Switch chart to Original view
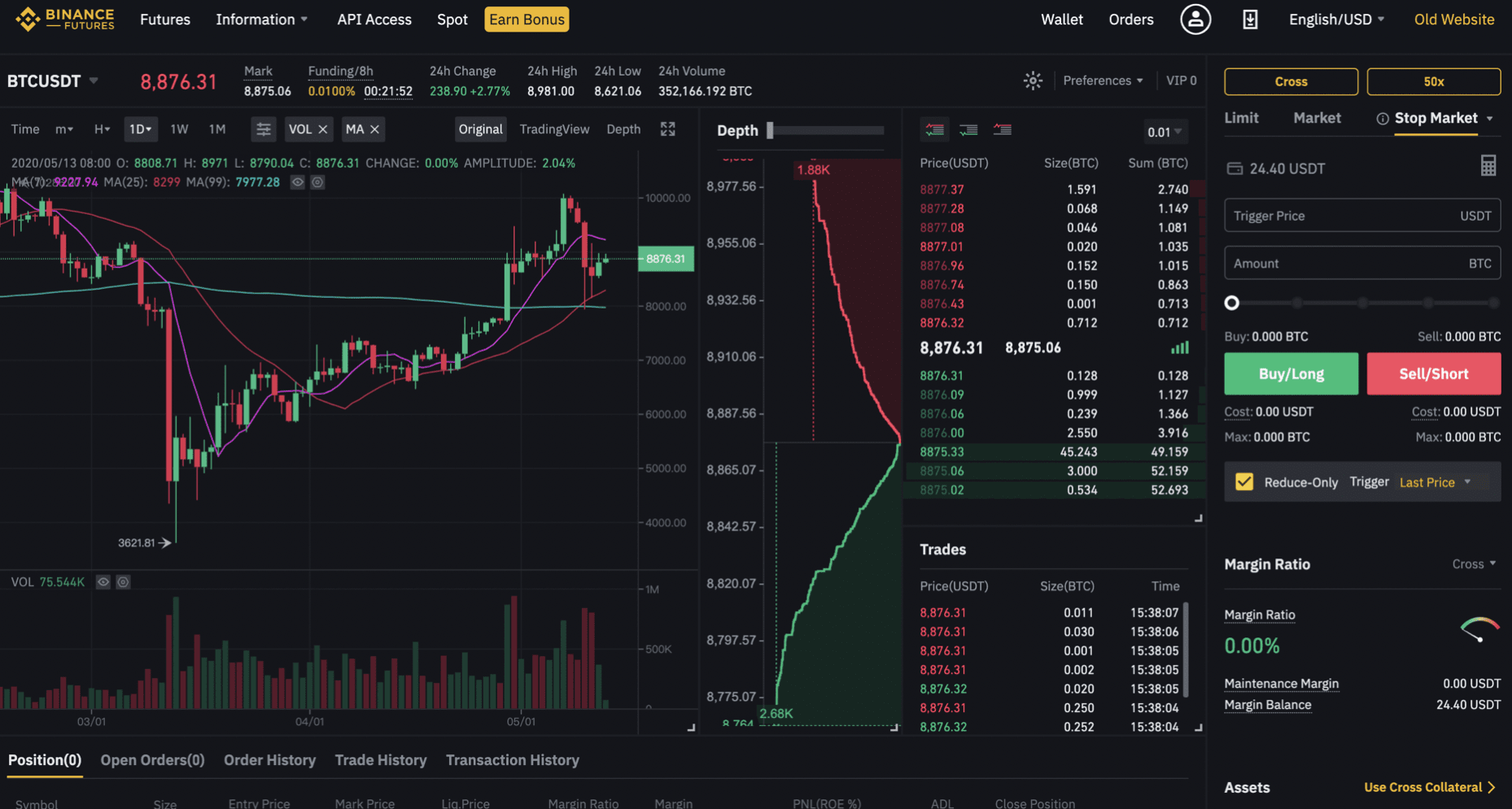This screenshot has width=1512, height=809. point(480,129)
